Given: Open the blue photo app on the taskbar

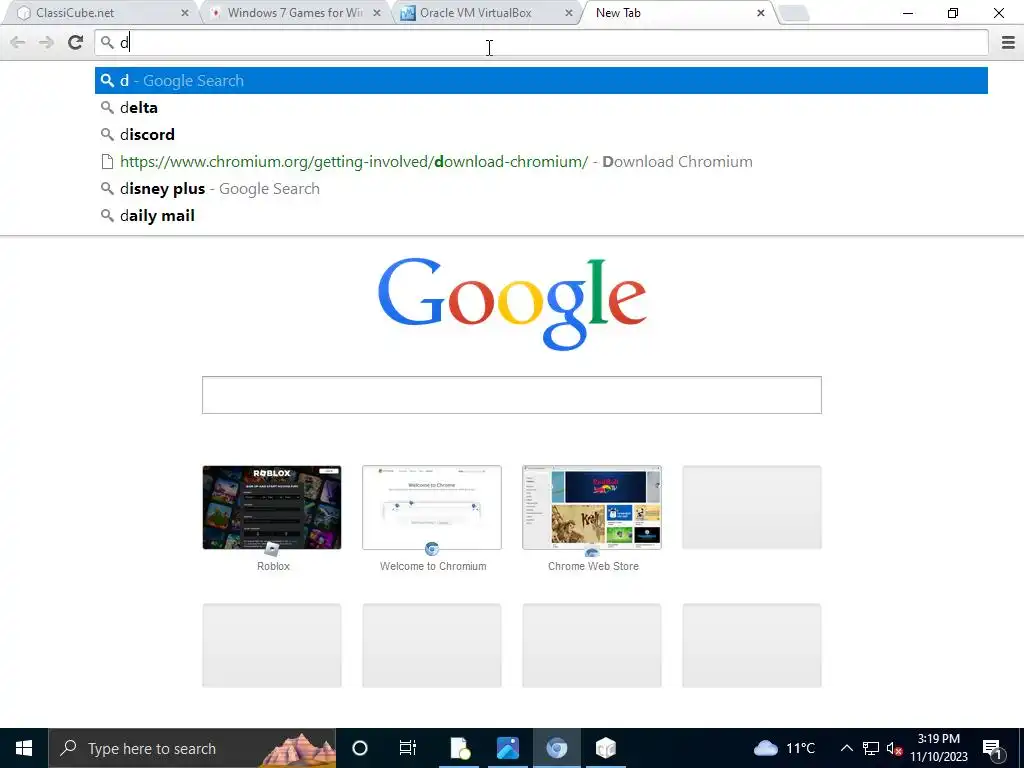Looking at the screenshot, I should [507, 748].
